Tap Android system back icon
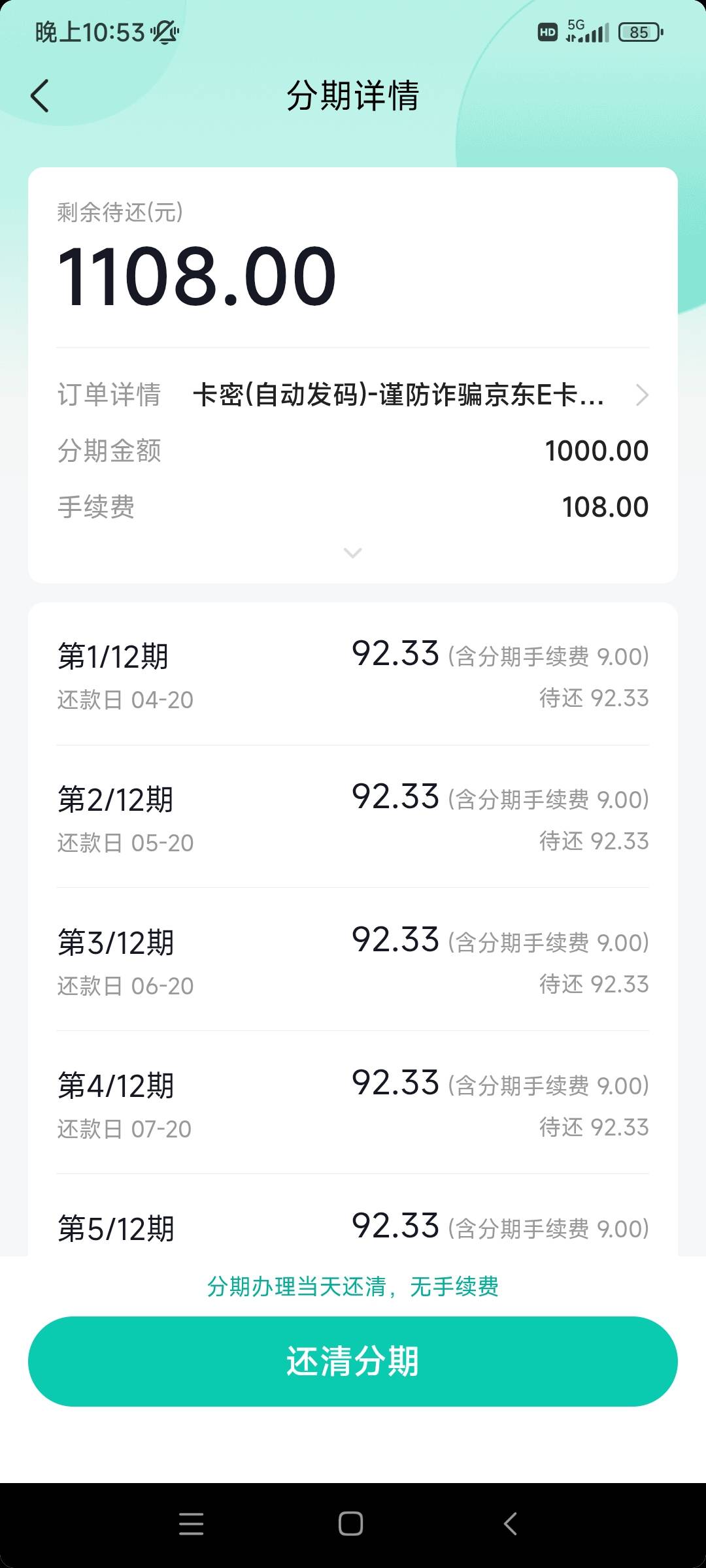The height and width of the screenshot is (1568, 706). pos(511,1524)
